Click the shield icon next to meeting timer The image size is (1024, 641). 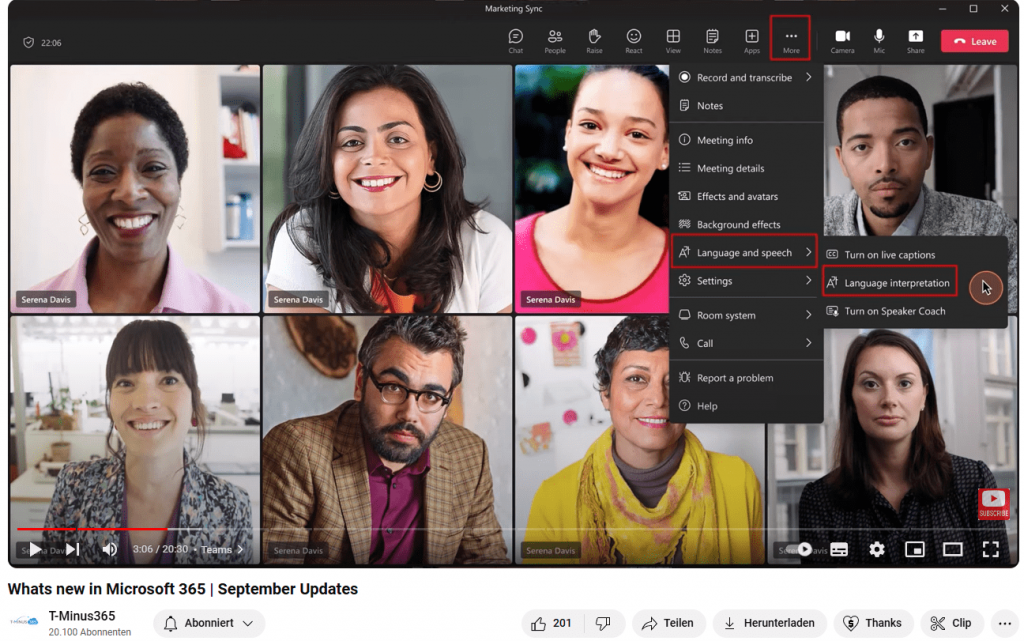(28, 42)
